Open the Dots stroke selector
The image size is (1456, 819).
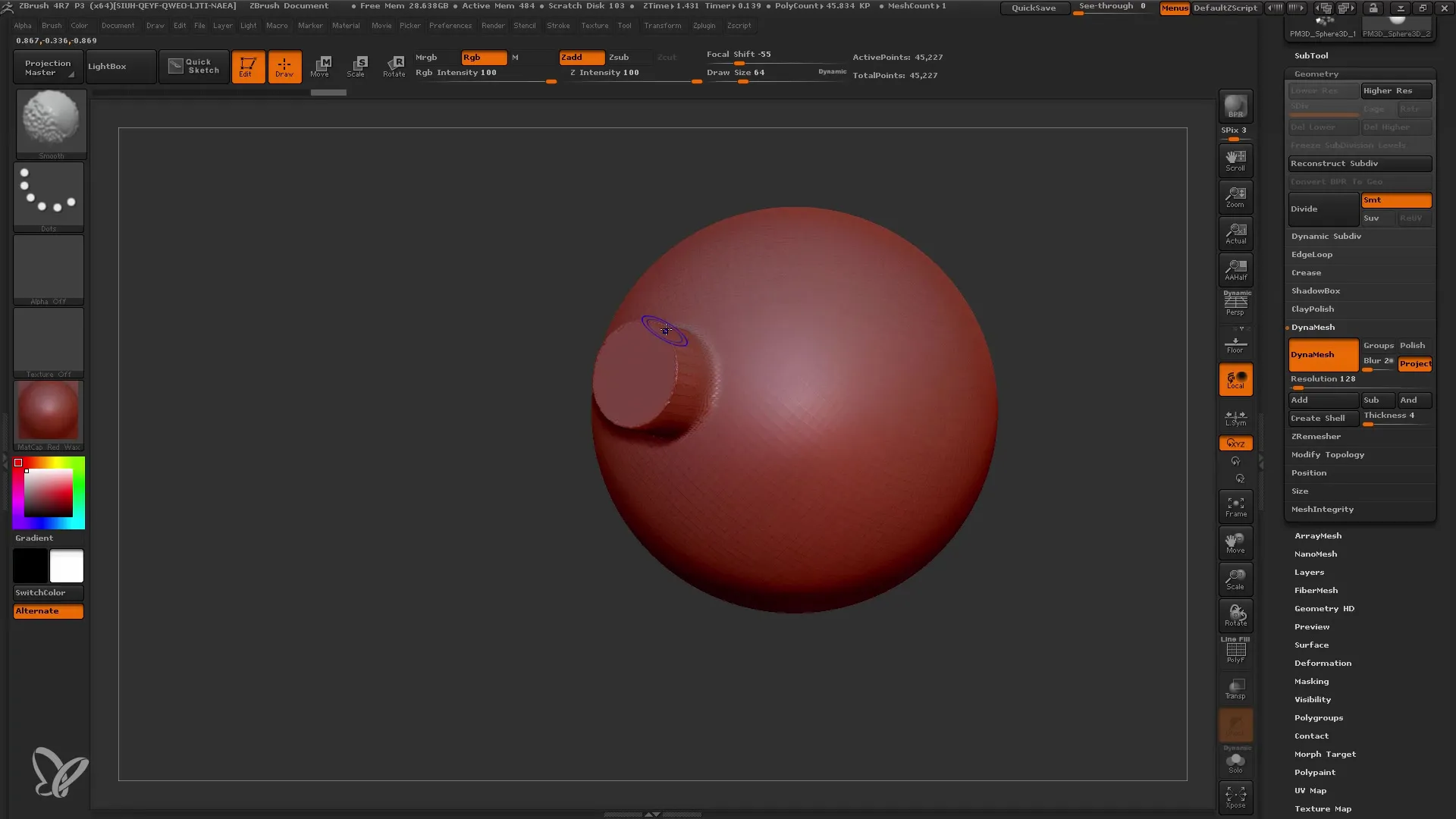pyautogui.click(x=49, y=197)
